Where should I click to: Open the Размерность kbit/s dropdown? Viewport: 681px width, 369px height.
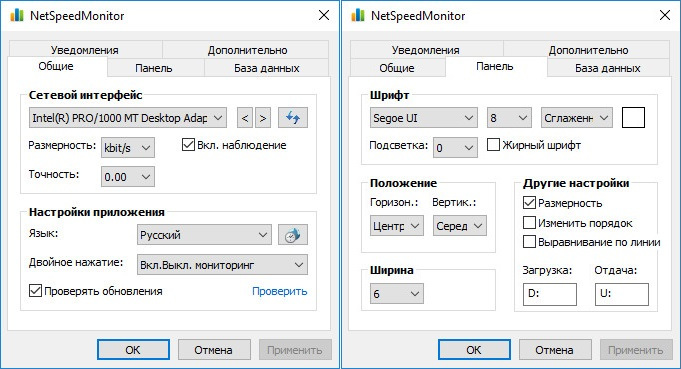pyautogui.click(x=128, y=148)
